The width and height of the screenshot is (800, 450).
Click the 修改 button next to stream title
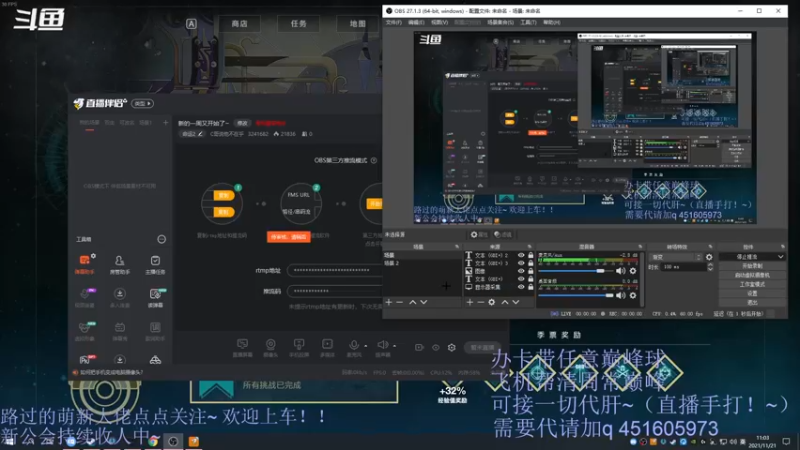pos(242,123)
